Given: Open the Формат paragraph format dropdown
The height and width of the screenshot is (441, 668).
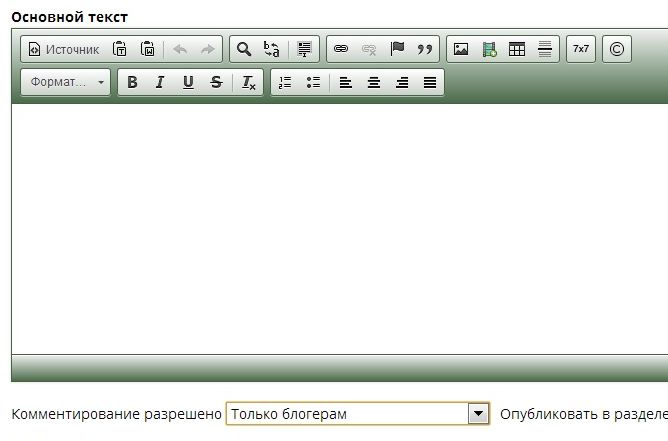Looking at the screenshot, I should [x=66, y=83].
